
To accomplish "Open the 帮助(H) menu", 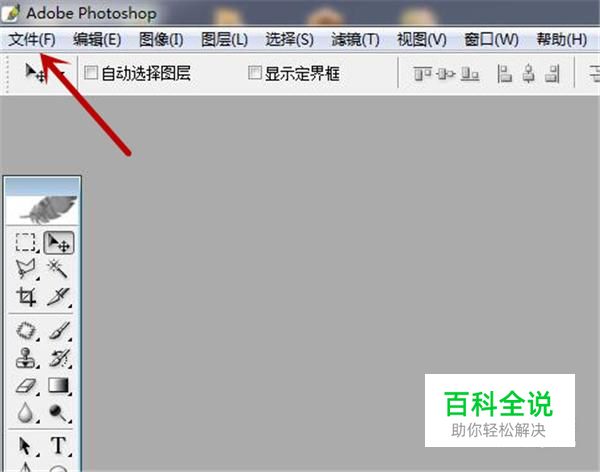I will click(561, 39).
